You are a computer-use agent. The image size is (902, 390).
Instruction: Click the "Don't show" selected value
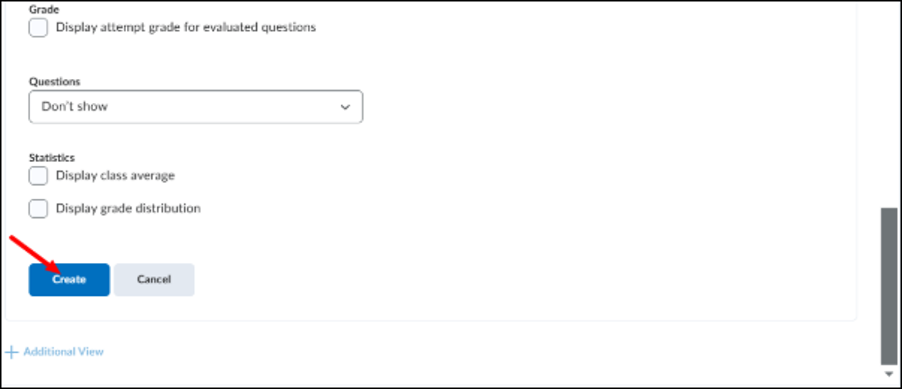point(75,106)
